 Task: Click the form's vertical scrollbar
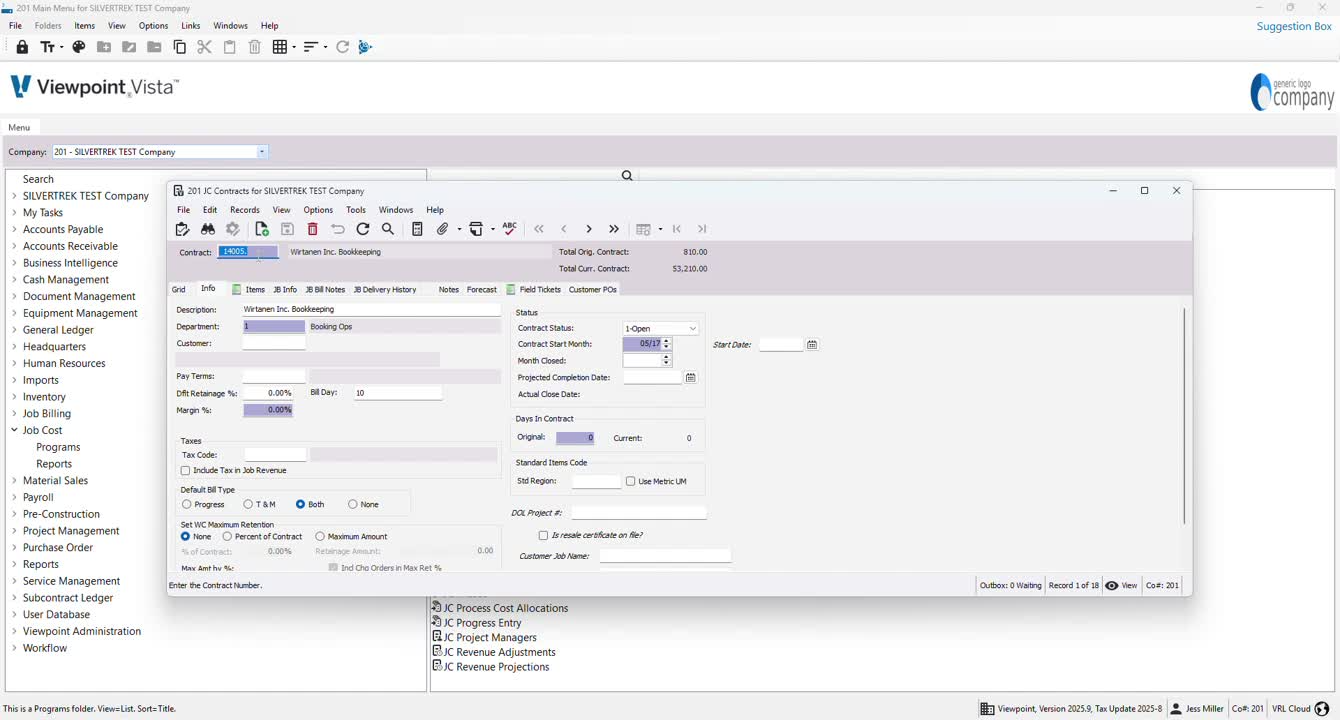pos(1185,415)
